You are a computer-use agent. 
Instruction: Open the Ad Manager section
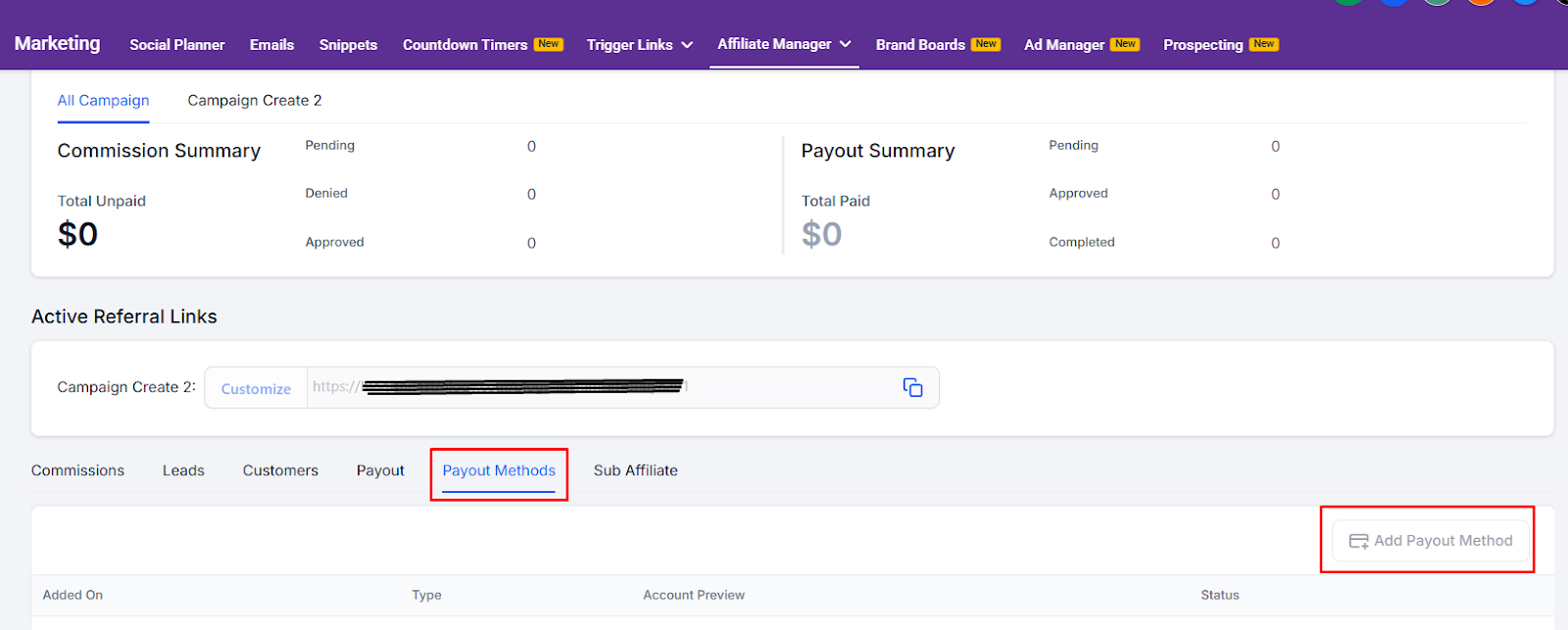(x=1064, y=45)
